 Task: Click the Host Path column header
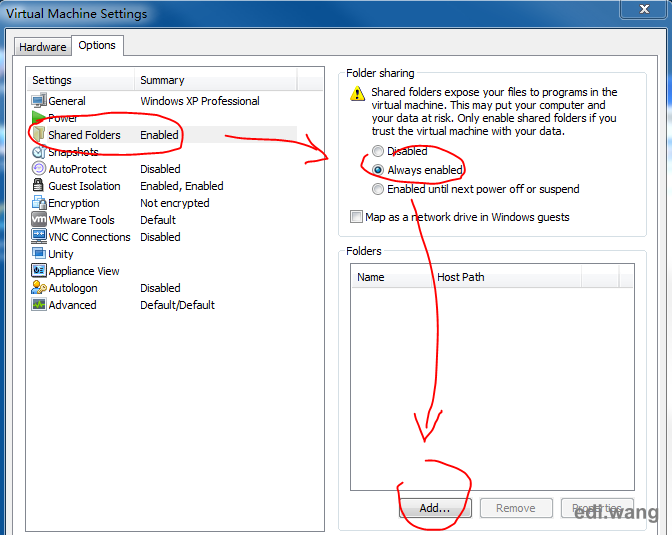click(506, 277)
